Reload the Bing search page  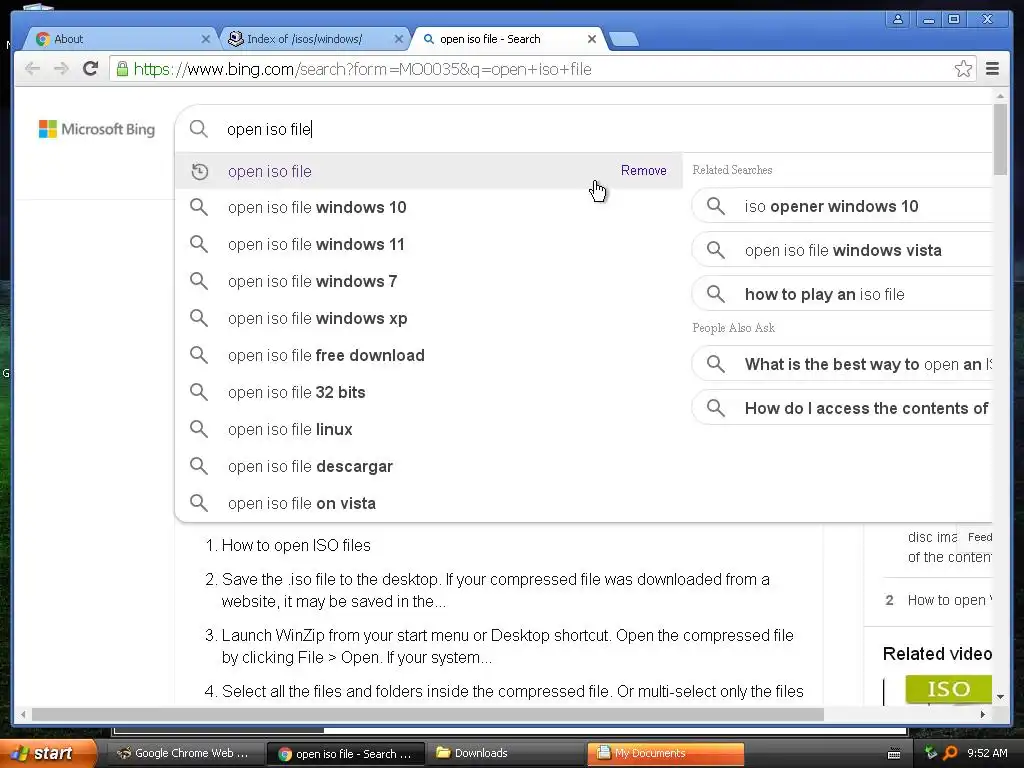click(91, 68)
